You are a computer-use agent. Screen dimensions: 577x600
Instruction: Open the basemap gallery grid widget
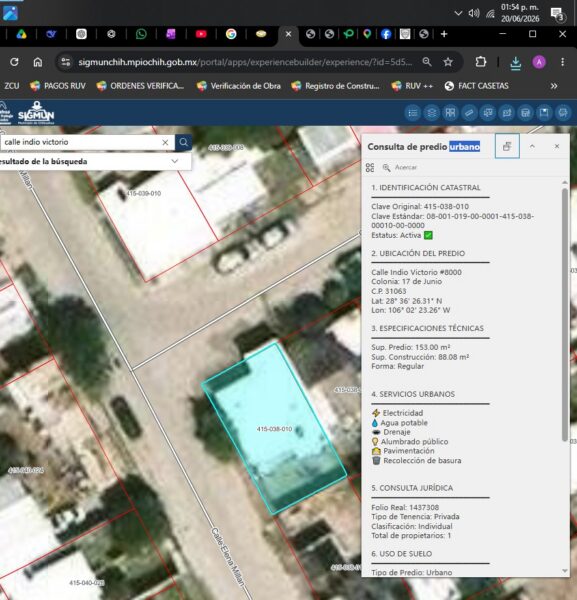[450, 113]
